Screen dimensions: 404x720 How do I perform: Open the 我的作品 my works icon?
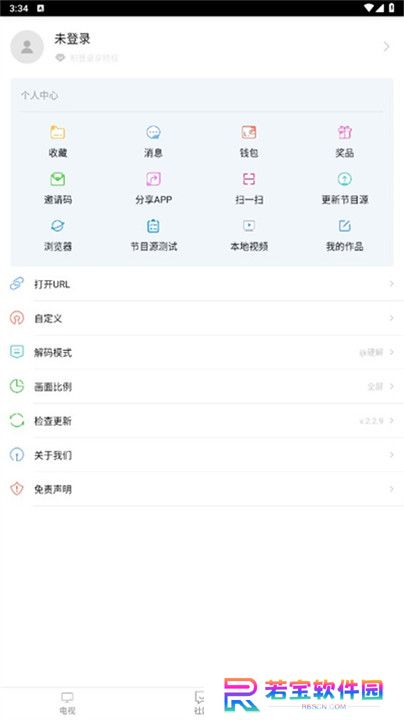point(344,226)
